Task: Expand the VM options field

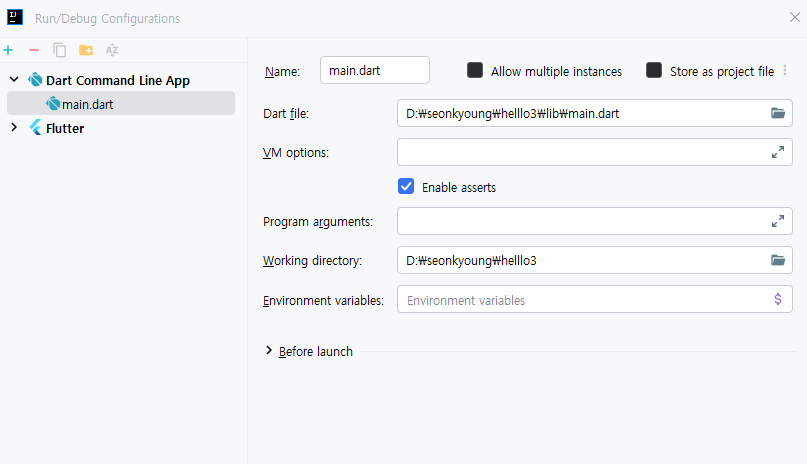Action: click(778, 152)
